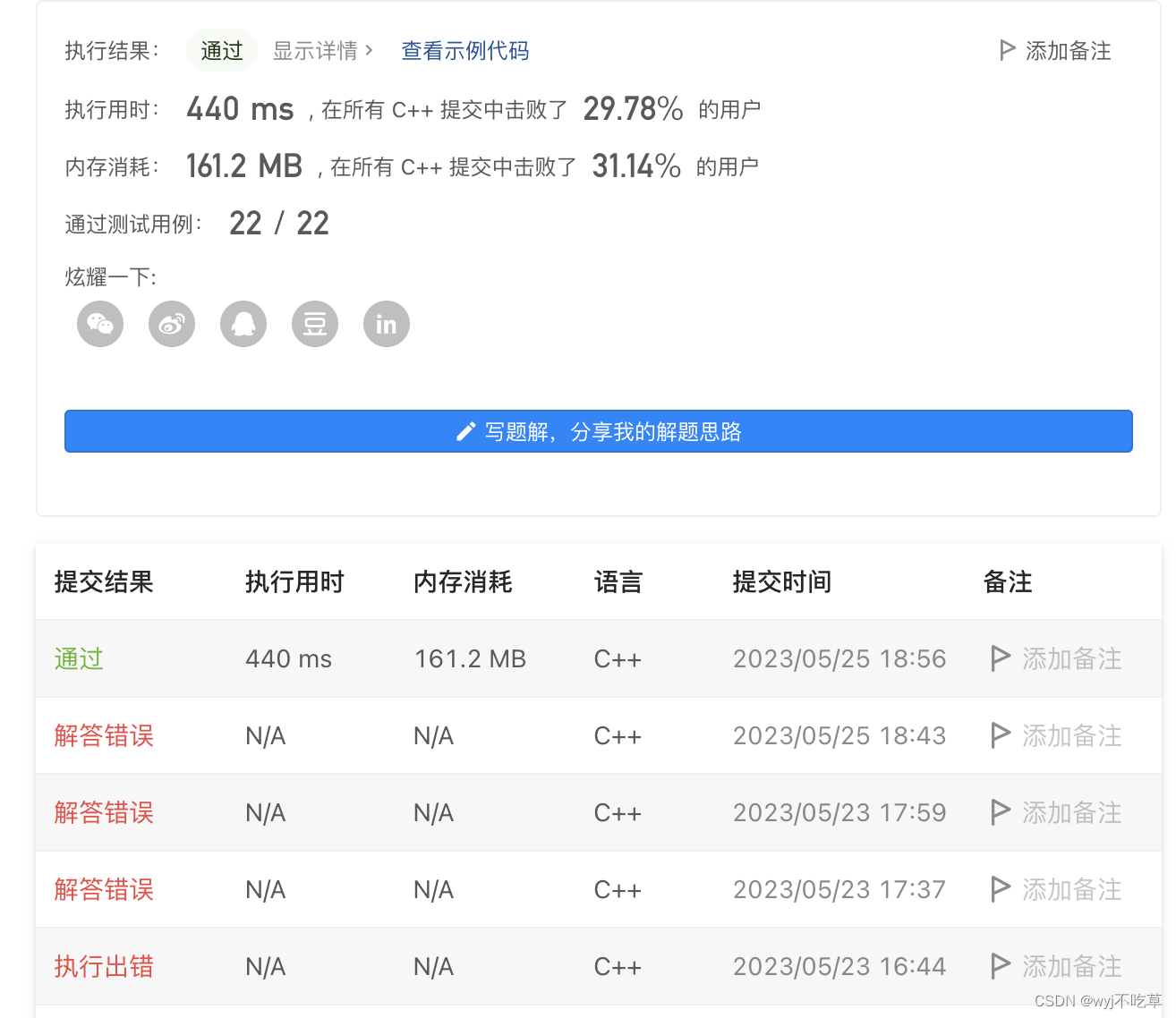Share result via QQ penguin icon
Image resolution: width=1176 pixels, height=1018 pixels.
pyautogui.click(x=243, y=324)
